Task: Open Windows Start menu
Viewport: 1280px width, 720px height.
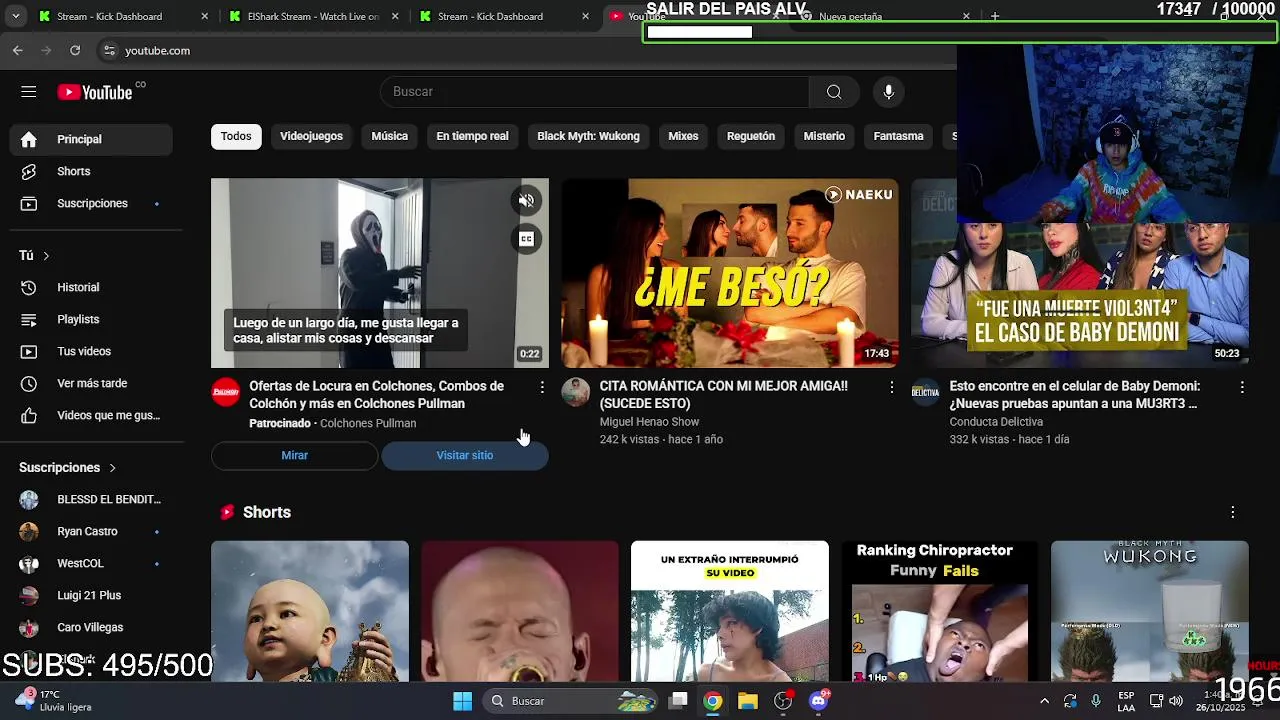Action: click(462, 701)
